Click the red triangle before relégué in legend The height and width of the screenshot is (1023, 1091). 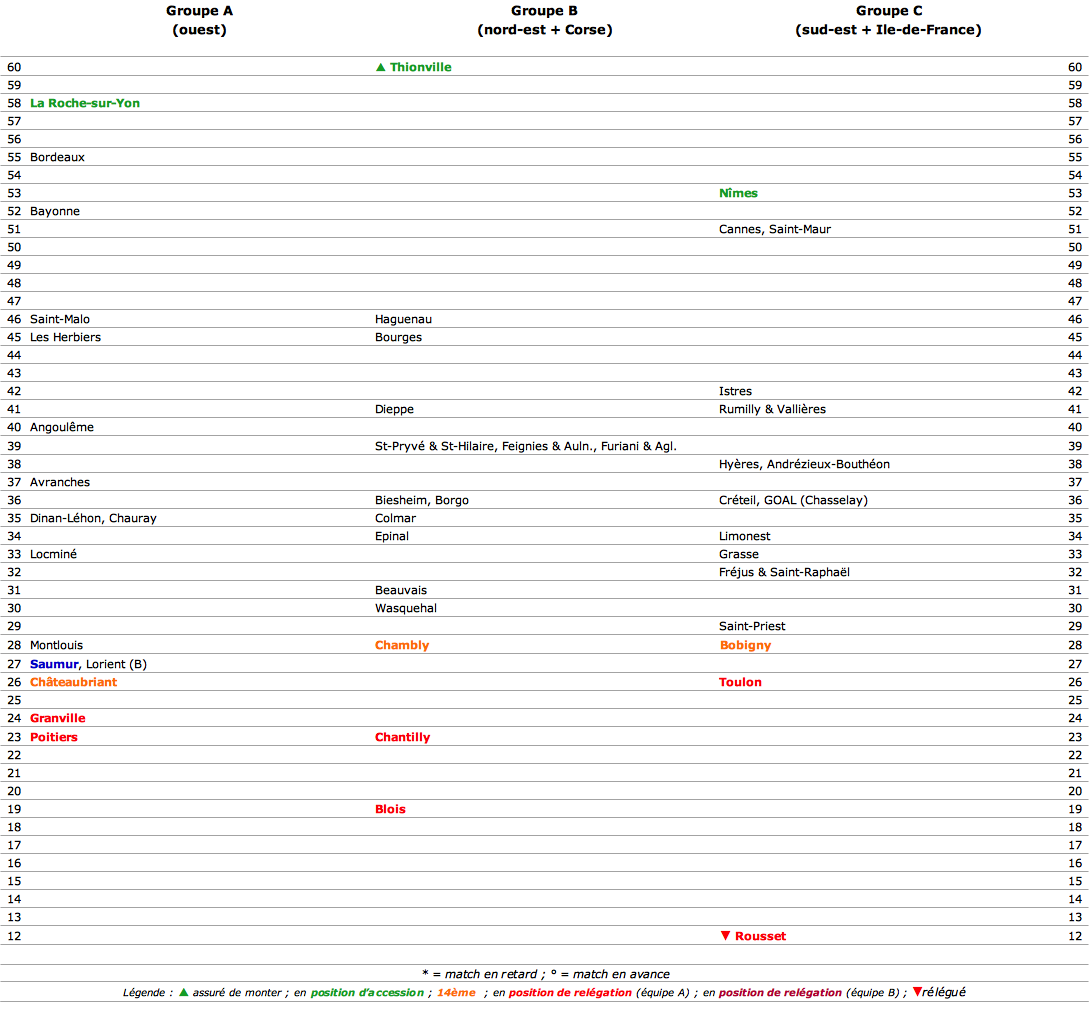click(x=917, y=992)
